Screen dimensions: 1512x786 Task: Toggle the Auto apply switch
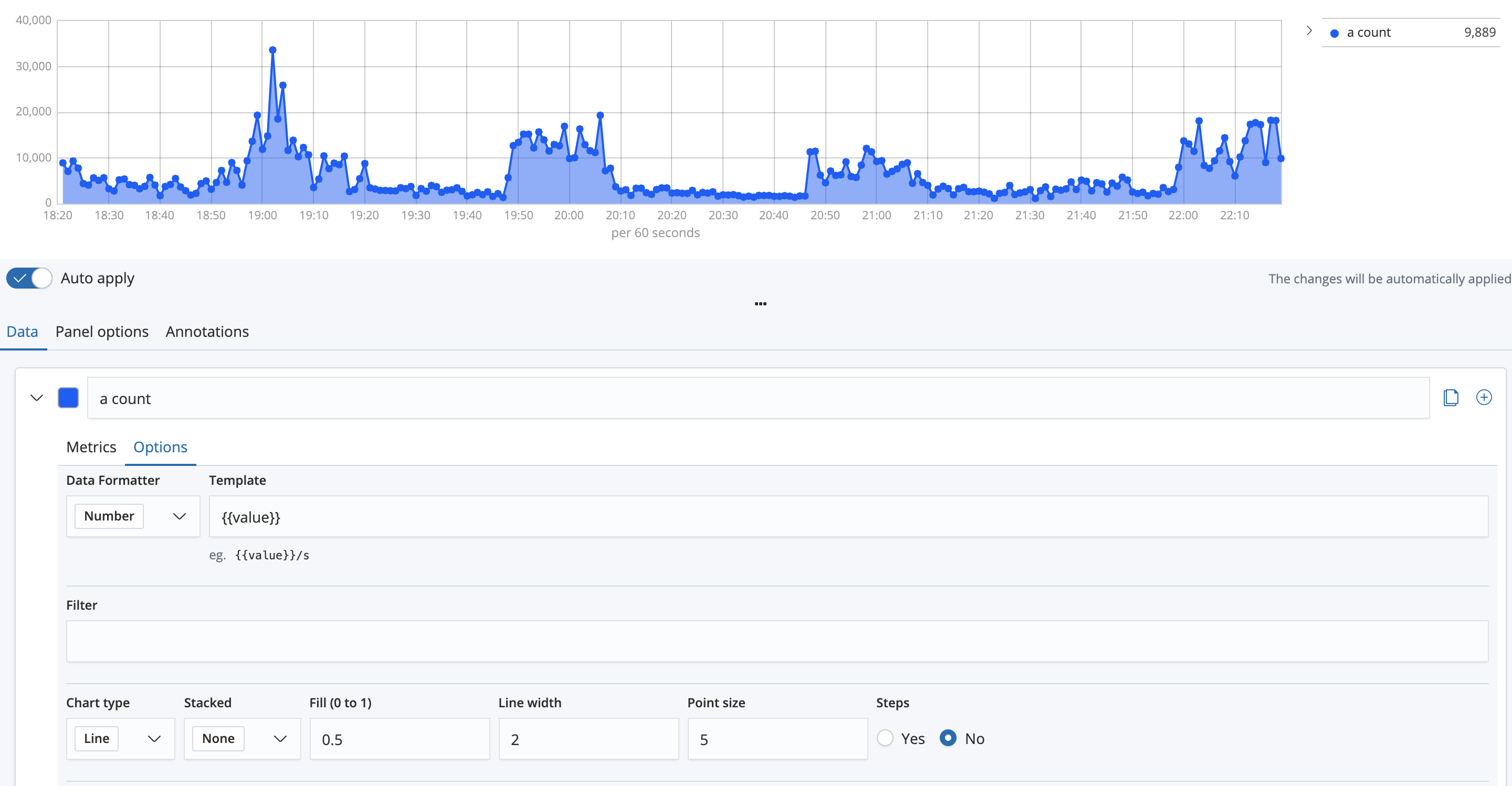coord(29,278)
